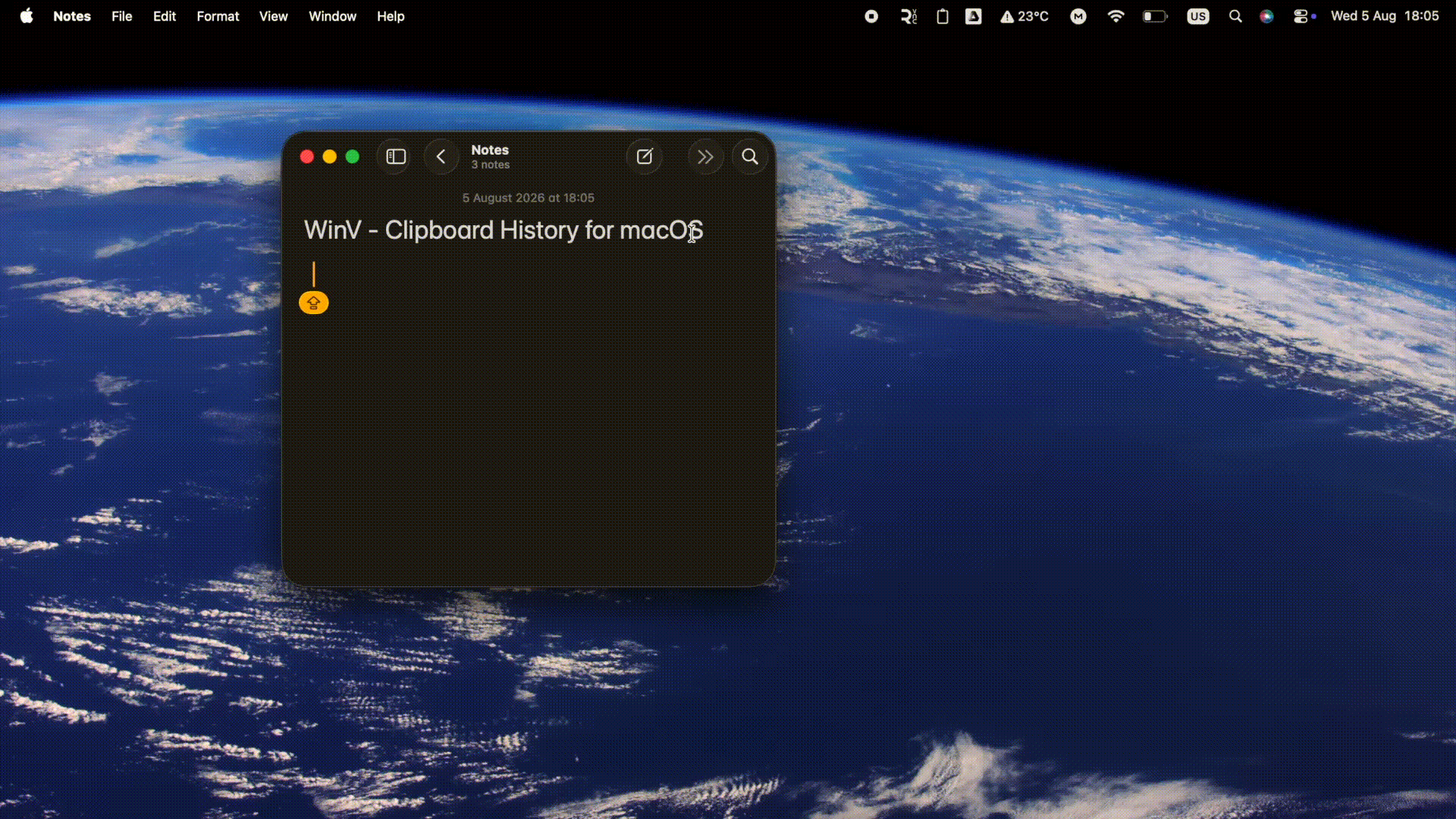Open the Apple menu
The image size is (1456, 819).
point(27,16)
